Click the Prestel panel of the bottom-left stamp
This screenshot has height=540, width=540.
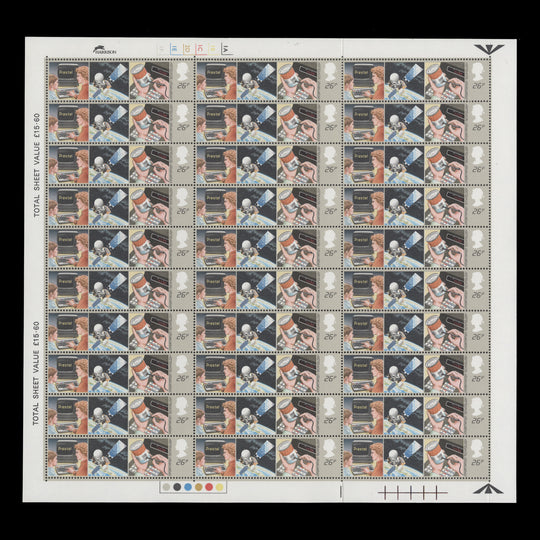point(68,457)
